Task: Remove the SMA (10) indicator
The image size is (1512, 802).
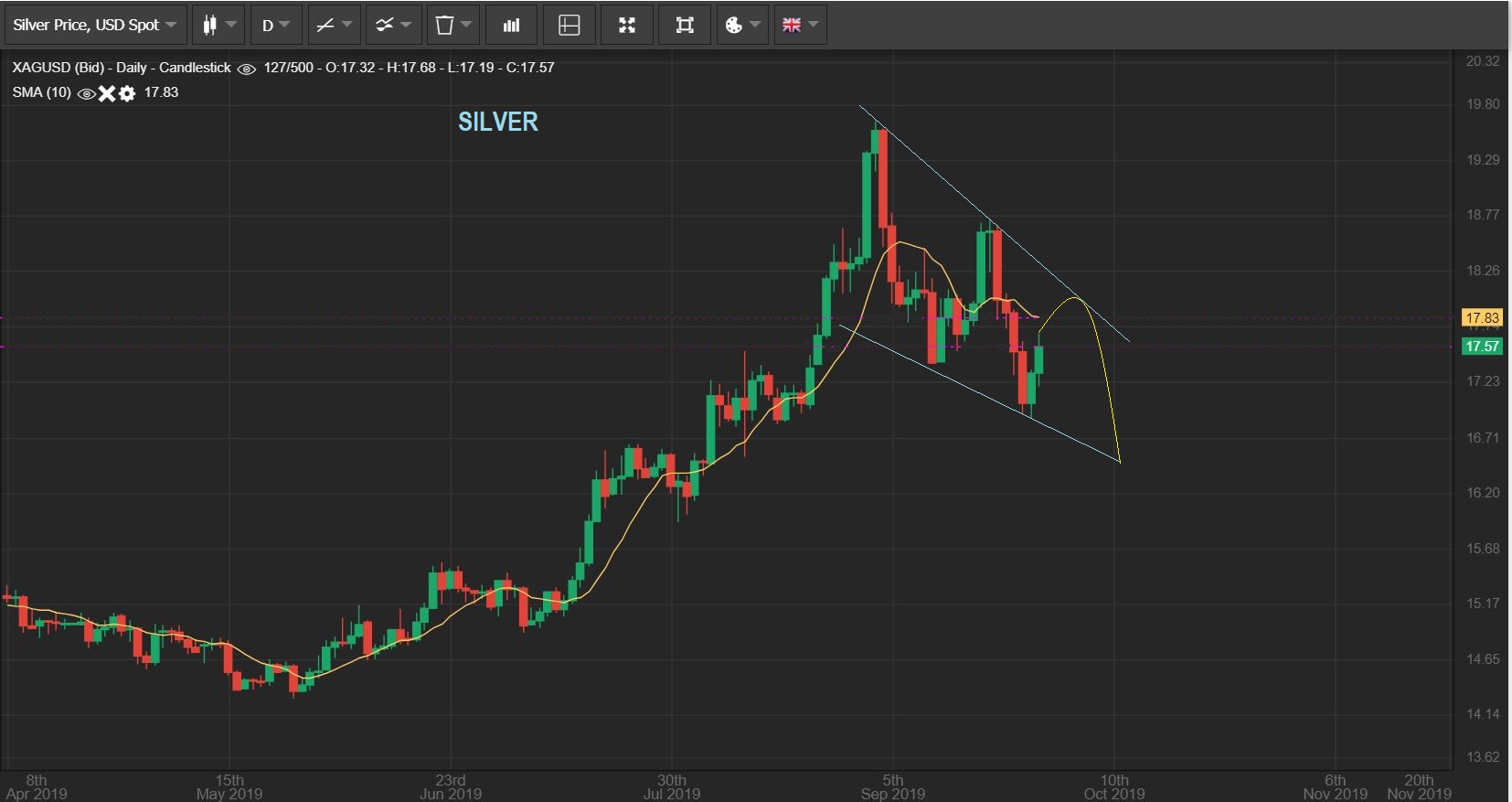Action: [107, 93]
